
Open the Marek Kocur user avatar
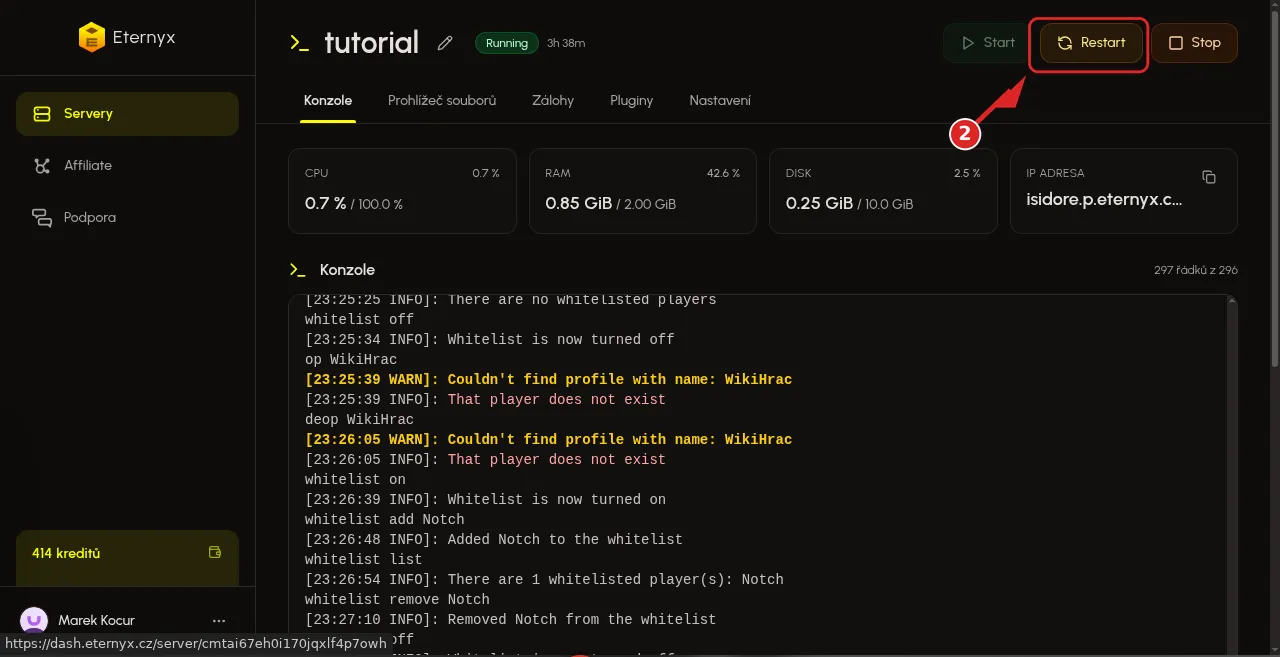(x=34, y=621)
